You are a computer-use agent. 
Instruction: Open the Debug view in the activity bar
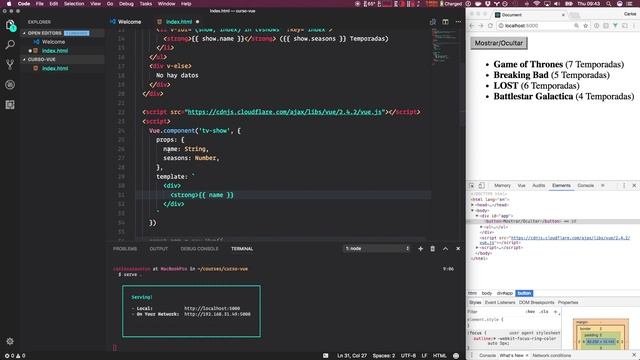[10, 84]
